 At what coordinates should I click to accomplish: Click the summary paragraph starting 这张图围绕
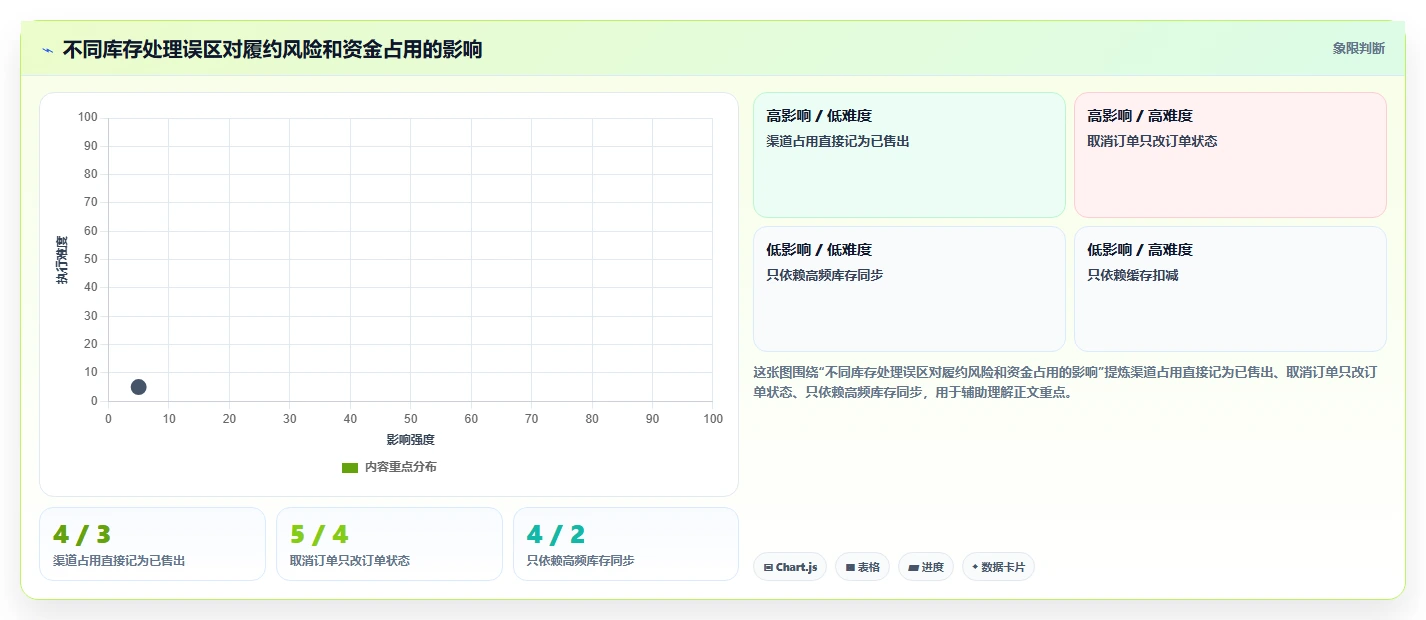pyautogui.click(x=1066, y=382)
